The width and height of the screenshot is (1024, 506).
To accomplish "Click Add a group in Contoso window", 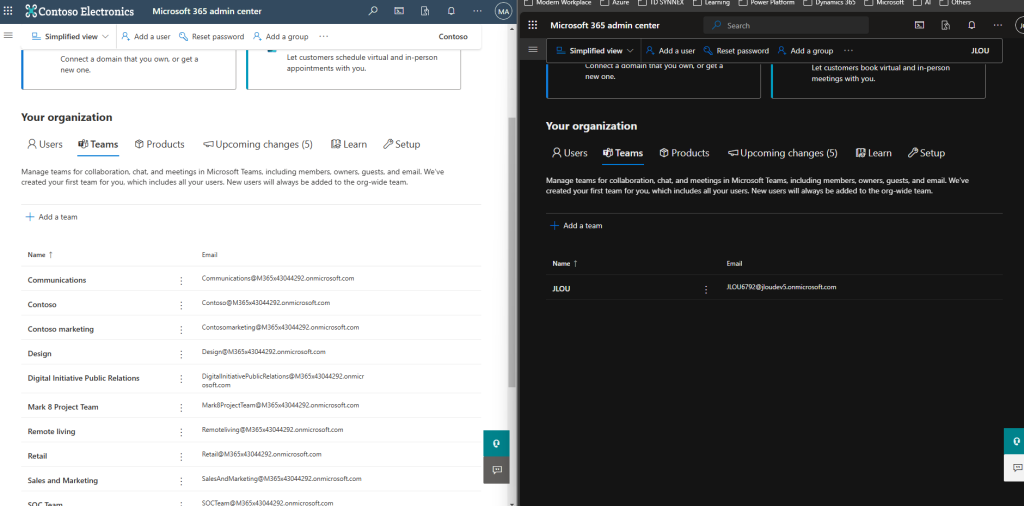I will click(281, 37).
